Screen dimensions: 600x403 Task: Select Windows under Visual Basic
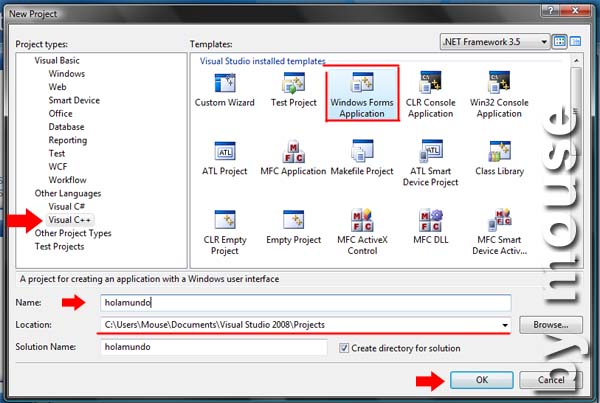tap(67, 73)
